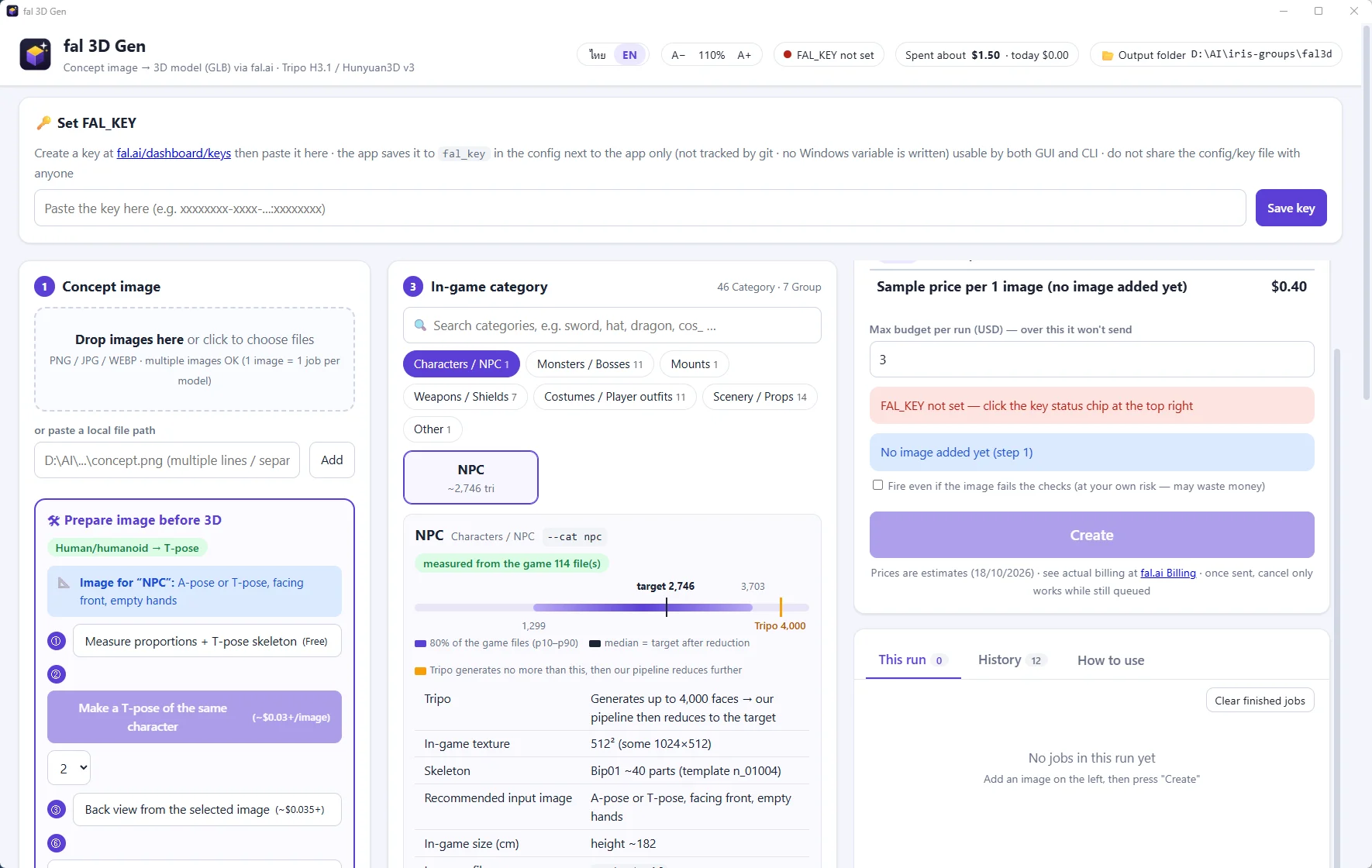
Task: Click the Add file path button
Action: (x=332, y=460)
